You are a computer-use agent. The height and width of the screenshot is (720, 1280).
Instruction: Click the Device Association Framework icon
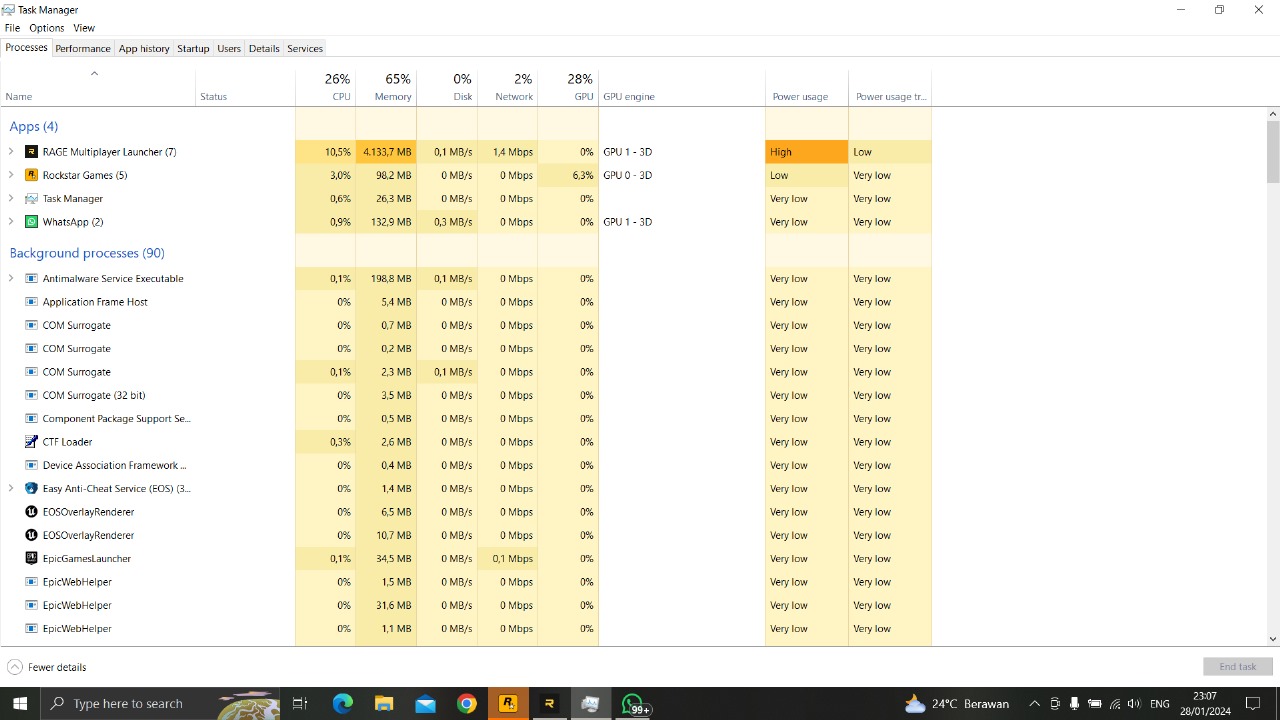[31, 465]
